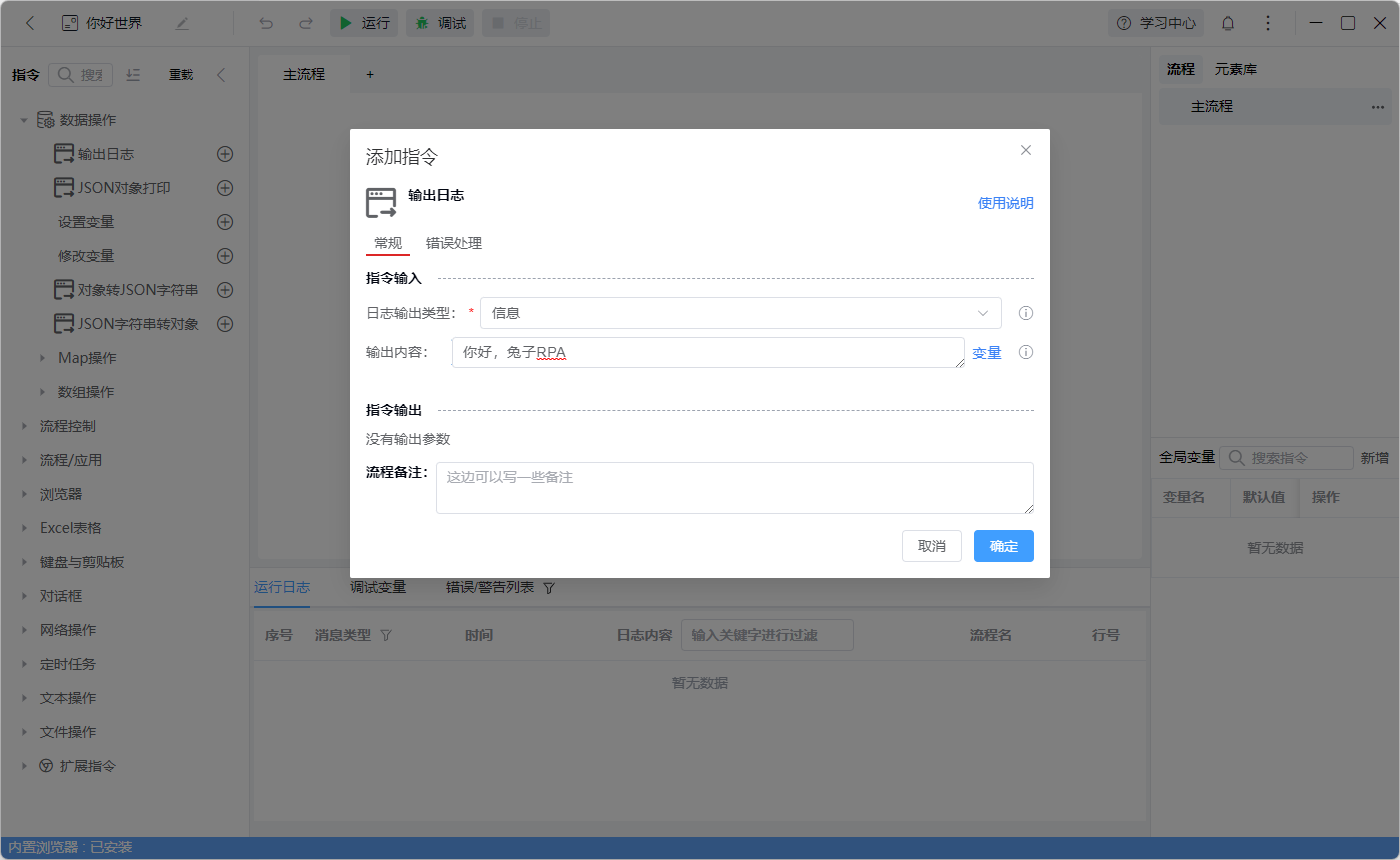Screen dimensions: 1400x860
Task: Click the 停止 stop button
Action: point(516,23)
